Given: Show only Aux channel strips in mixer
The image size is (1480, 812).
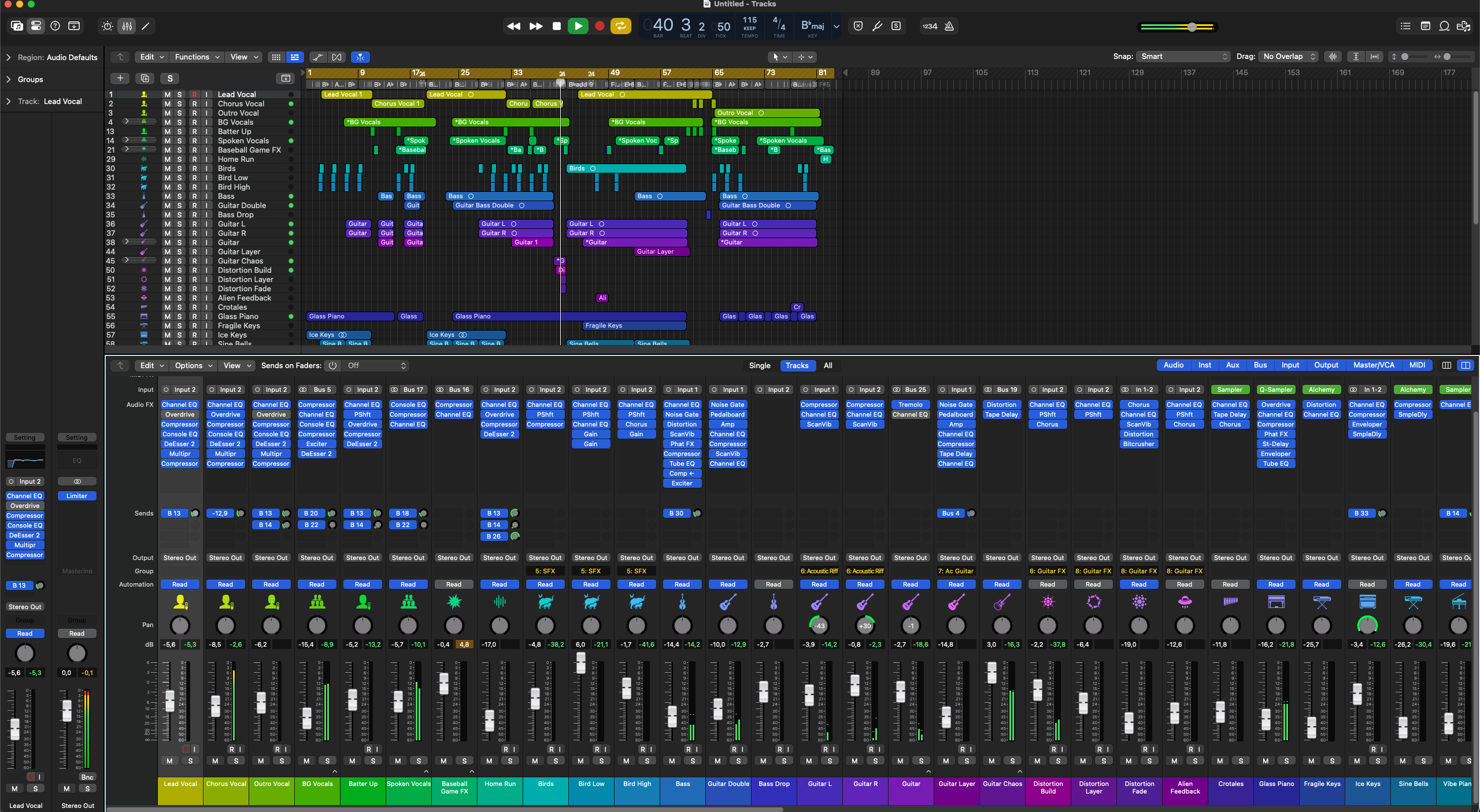Looking at the screenshot, I should click(x=1233, y=365).
